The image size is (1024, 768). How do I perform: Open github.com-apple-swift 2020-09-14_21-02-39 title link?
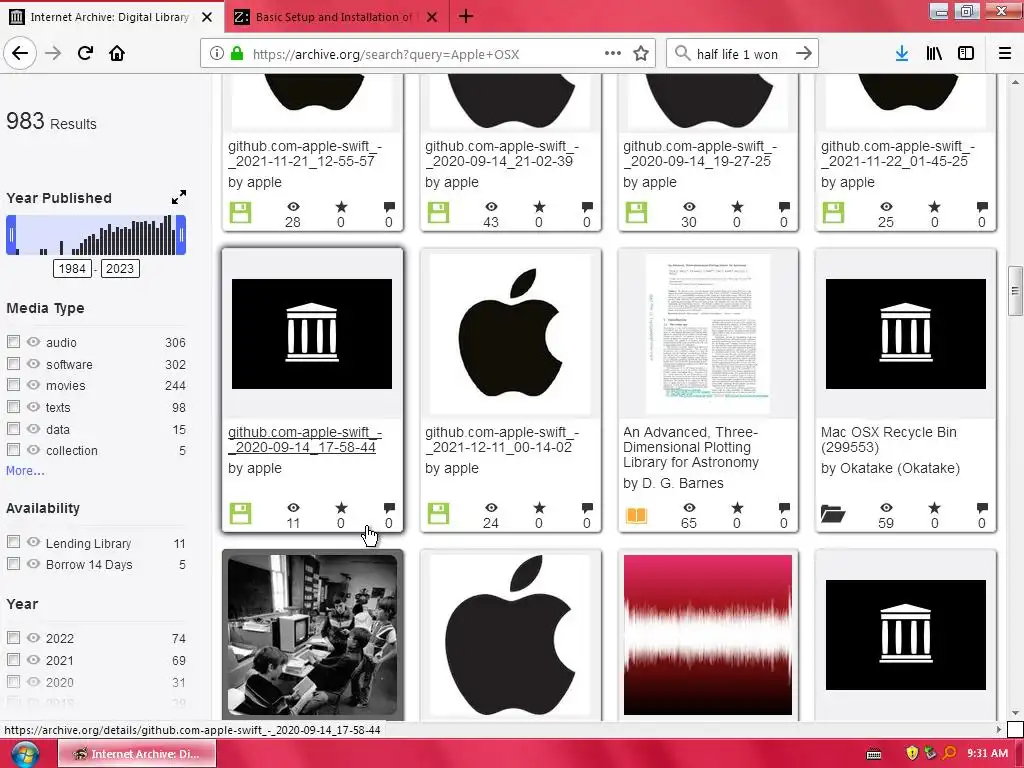click(x=502, y=153)
